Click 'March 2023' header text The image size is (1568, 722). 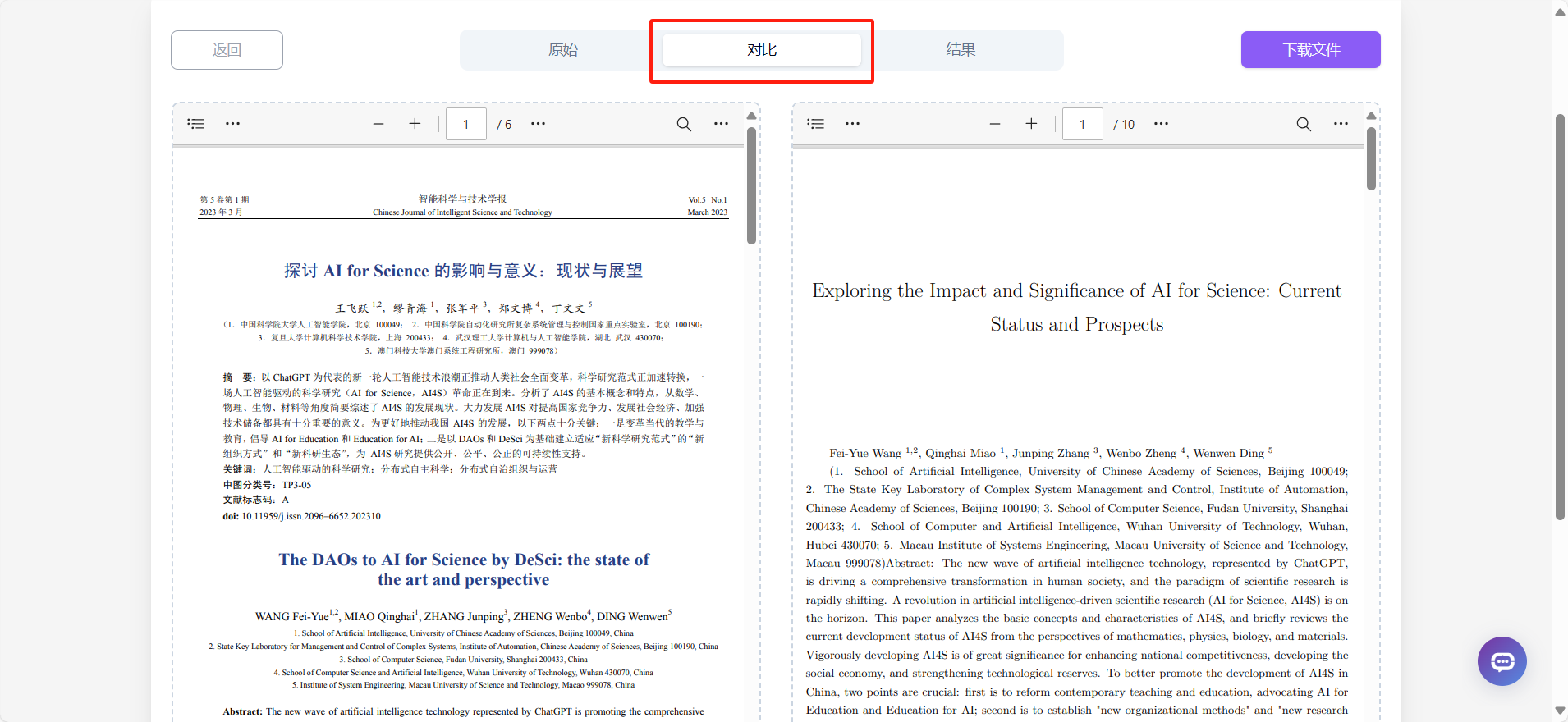(708, 212)
